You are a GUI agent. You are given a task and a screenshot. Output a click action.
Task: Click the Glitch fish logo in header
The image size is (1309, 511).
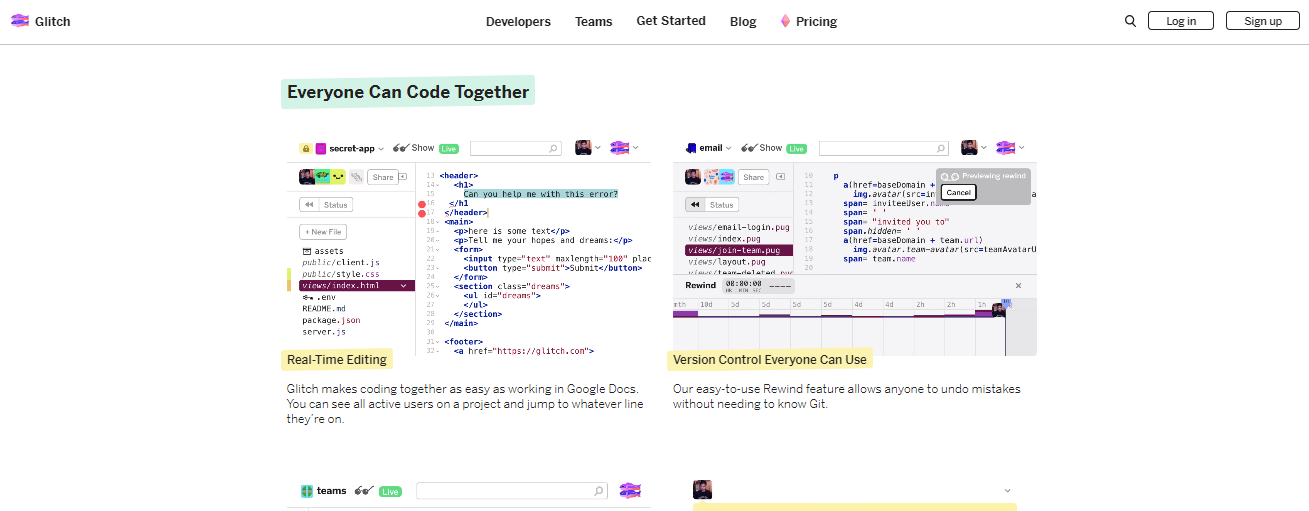pos(20,21)
